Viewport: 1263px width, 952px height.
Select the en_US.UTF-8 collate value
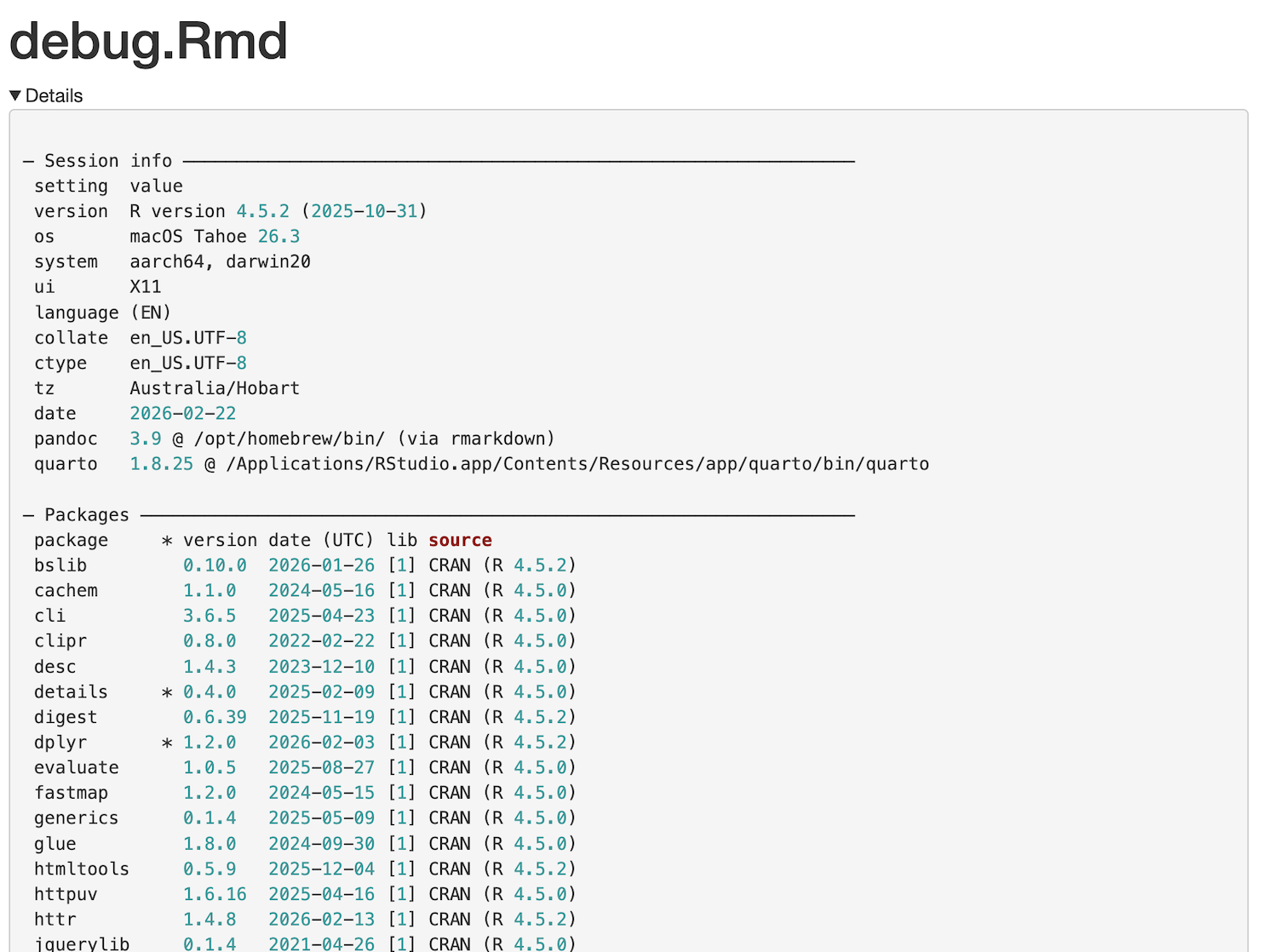pos(187,337)
